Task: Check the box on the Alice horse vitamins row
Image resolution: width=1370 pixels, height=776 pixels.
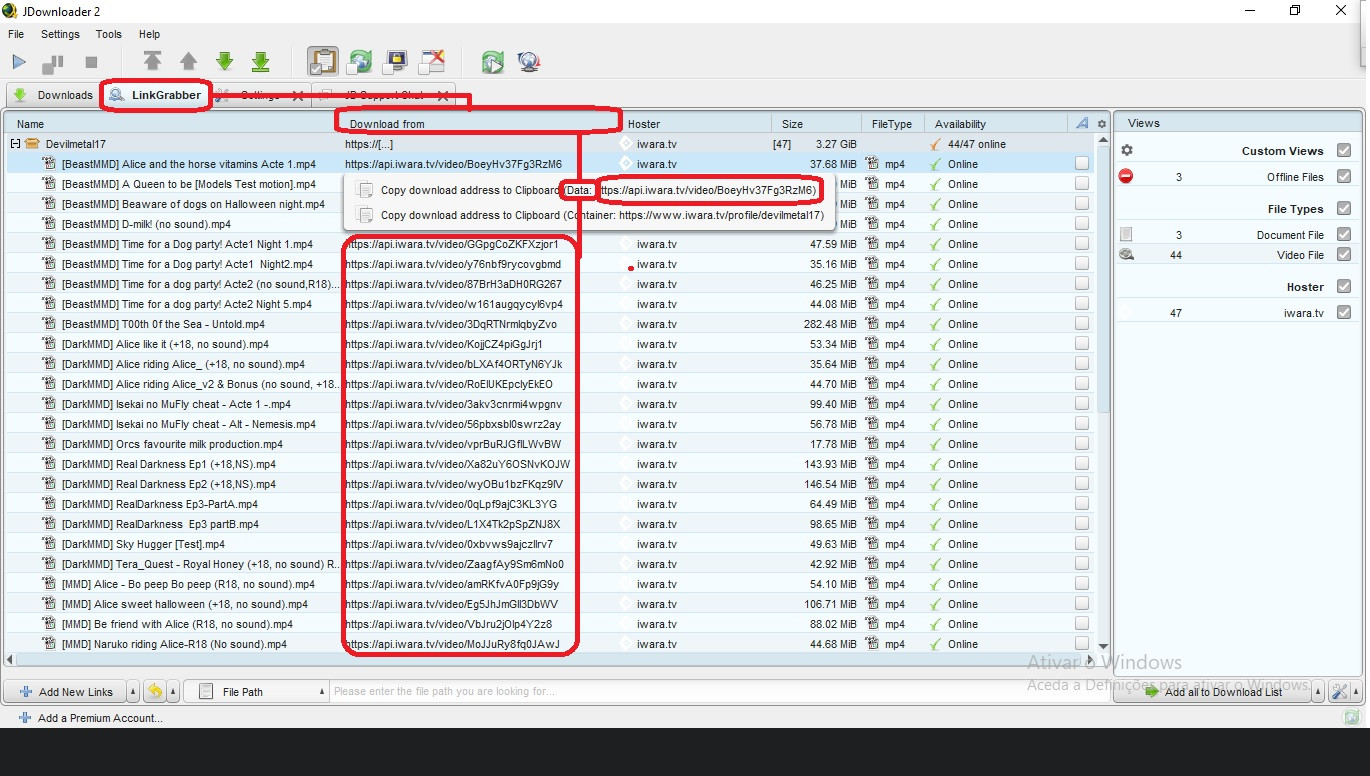Action: point(1082,164)
